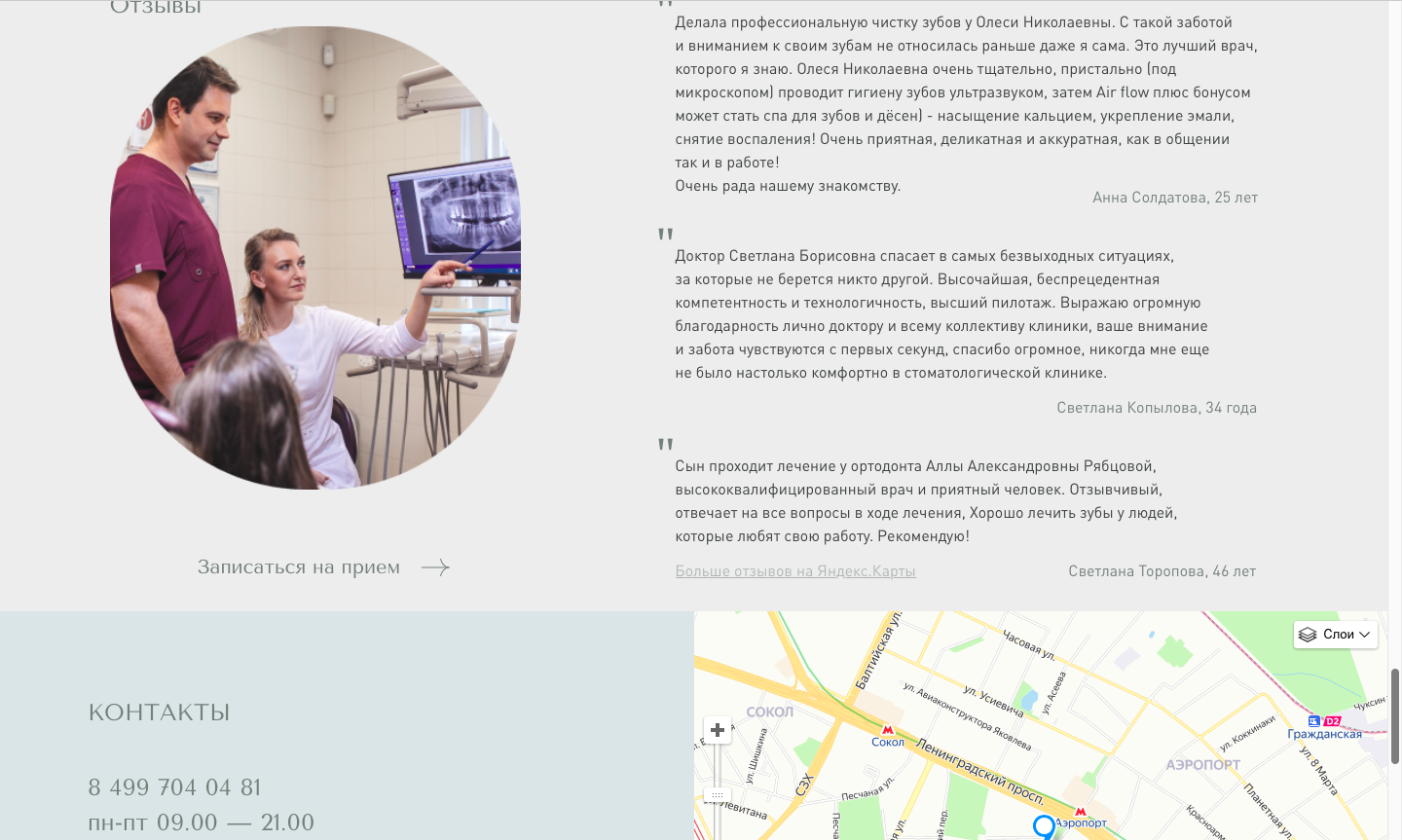Open Больше отзывов на Яндекс.Карты link
The width and height of the screenshot is (1402, 840).
click(795, 571)
